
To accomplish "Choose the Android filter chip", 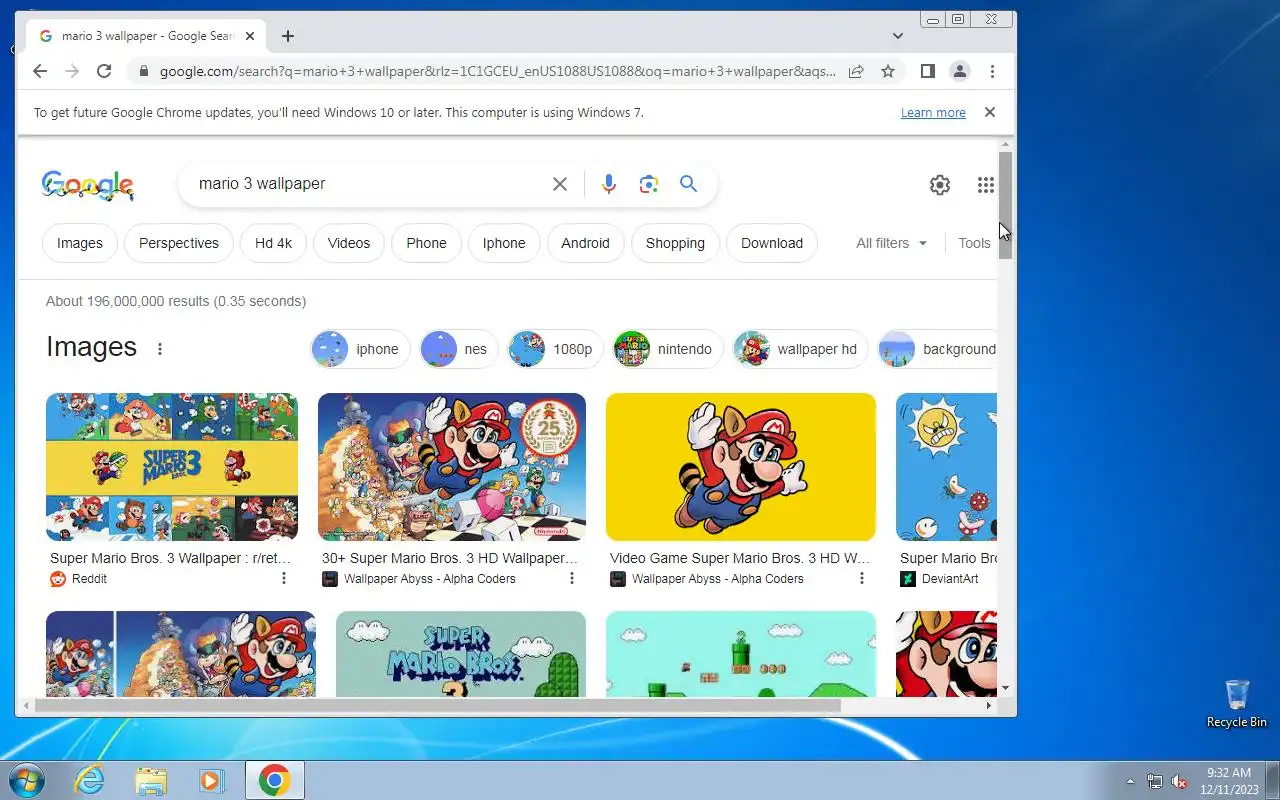I will (585, 243).
